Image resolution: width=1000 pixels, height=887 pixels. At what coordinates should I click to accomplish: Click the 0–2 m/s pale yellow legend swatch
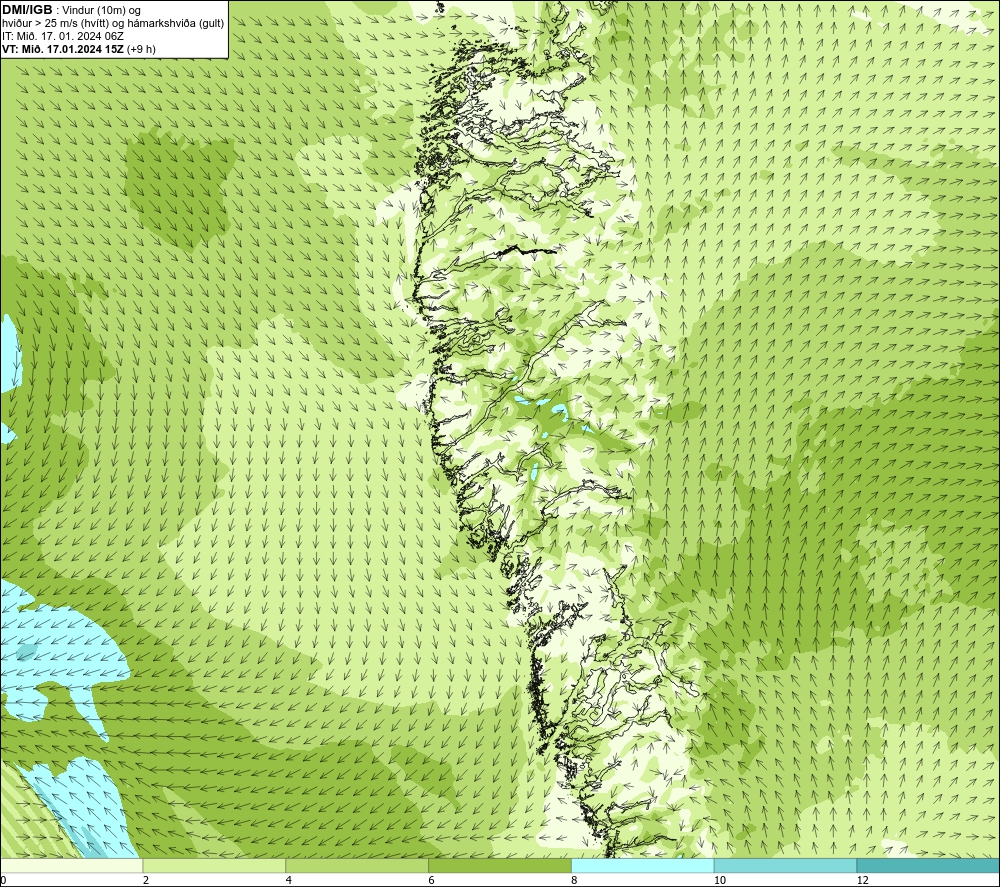point(71,866)
